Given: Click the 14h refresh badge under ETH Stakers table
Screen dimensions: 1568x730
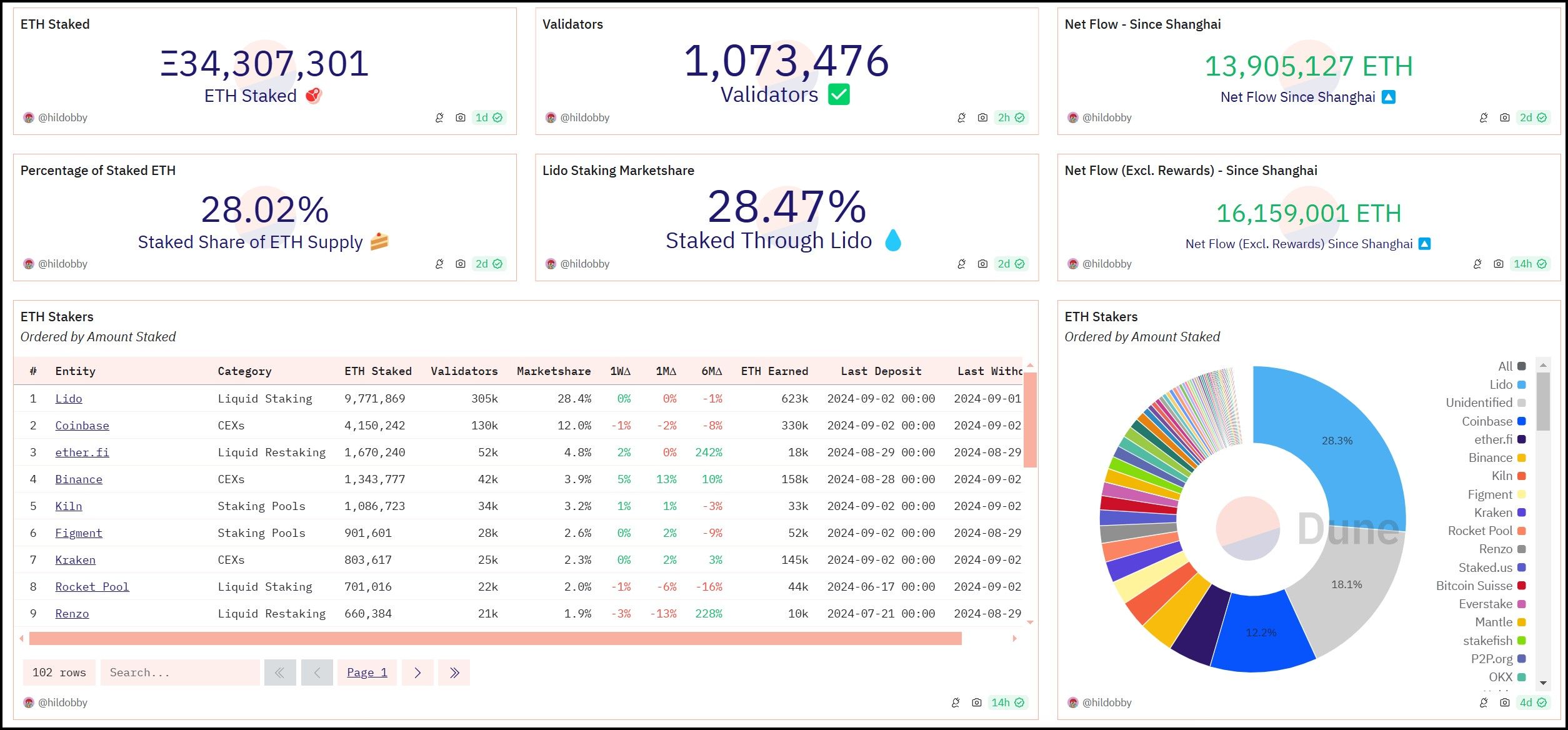Looking at the screenshot, I should (1007, 702).
